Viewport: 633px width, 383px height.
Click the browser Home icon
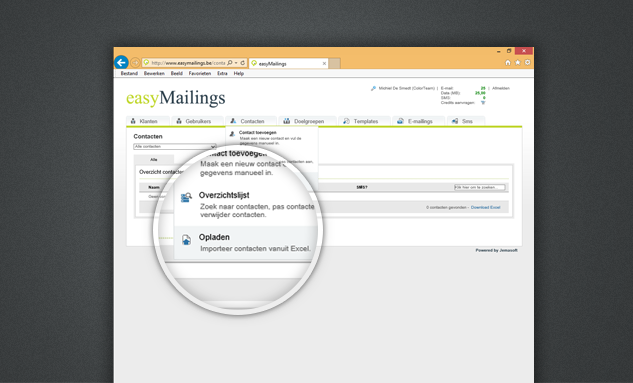[508, 63]
